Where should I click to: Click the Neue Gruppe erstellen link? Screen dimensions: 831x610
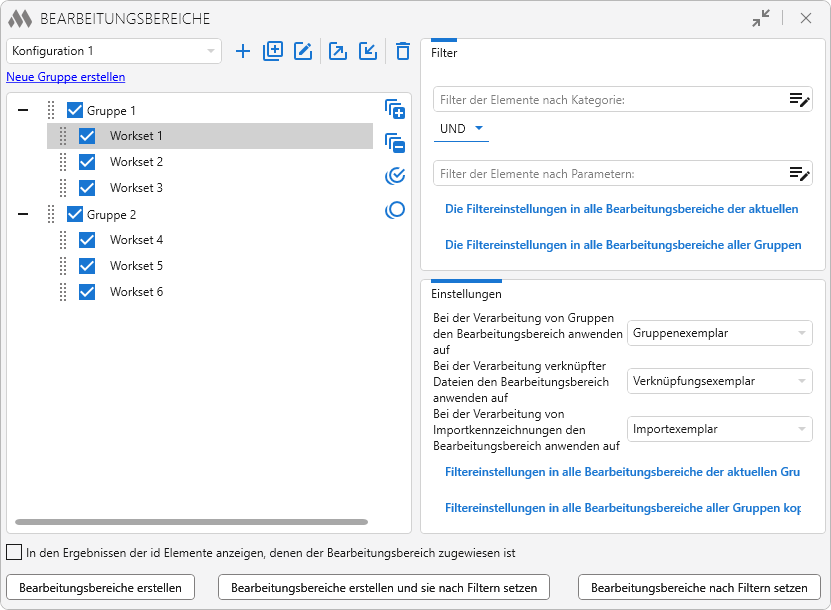point(66,77)
